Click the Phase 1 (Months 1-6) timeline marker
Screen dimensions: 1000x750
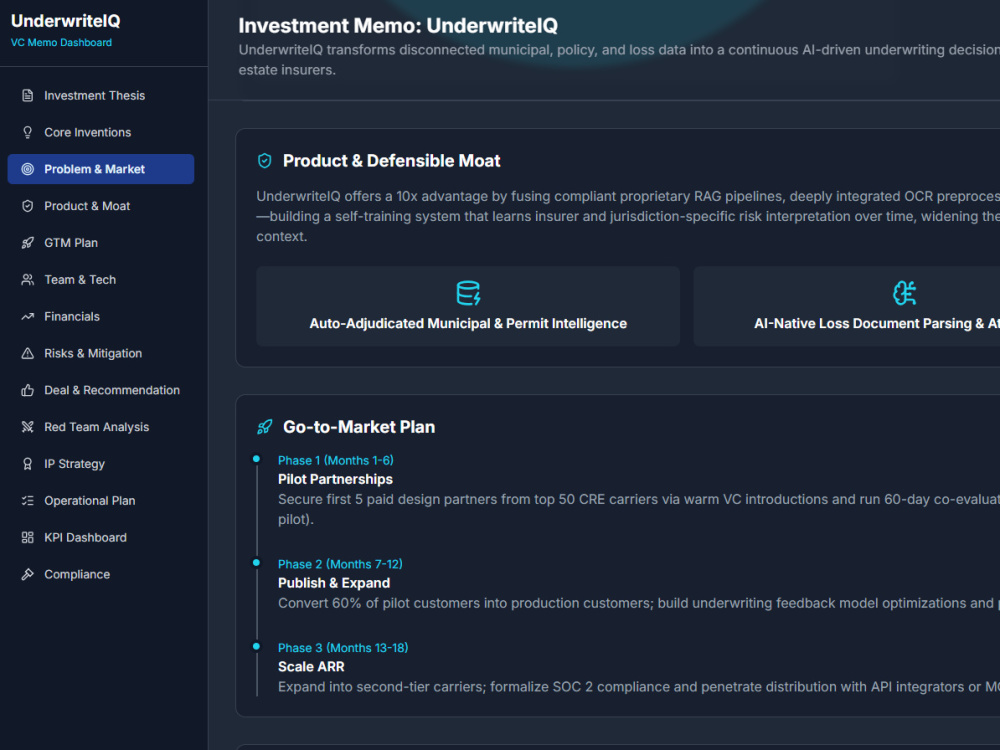tap(256, 459)
